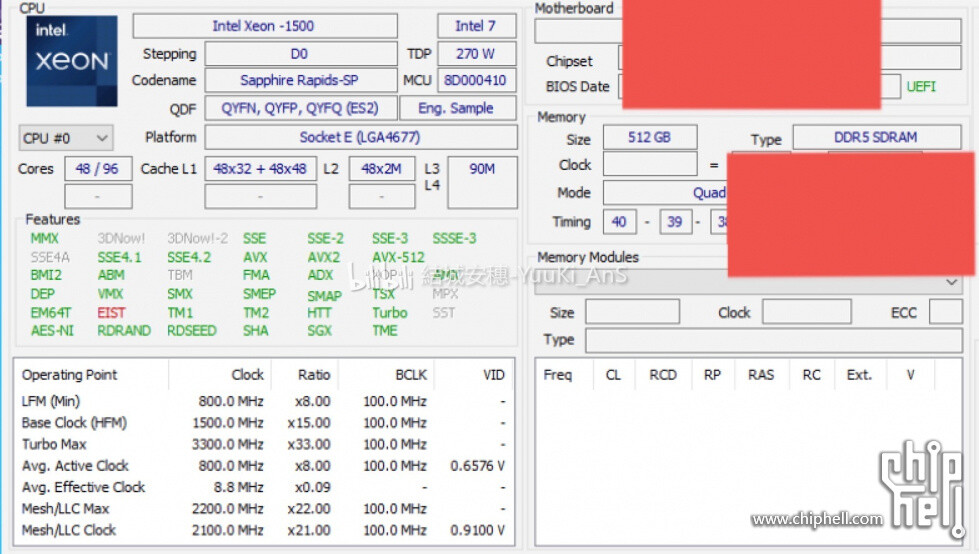Click the Eng. Sample field
Viewport: 979px width, 554px height.
[457, 108]
